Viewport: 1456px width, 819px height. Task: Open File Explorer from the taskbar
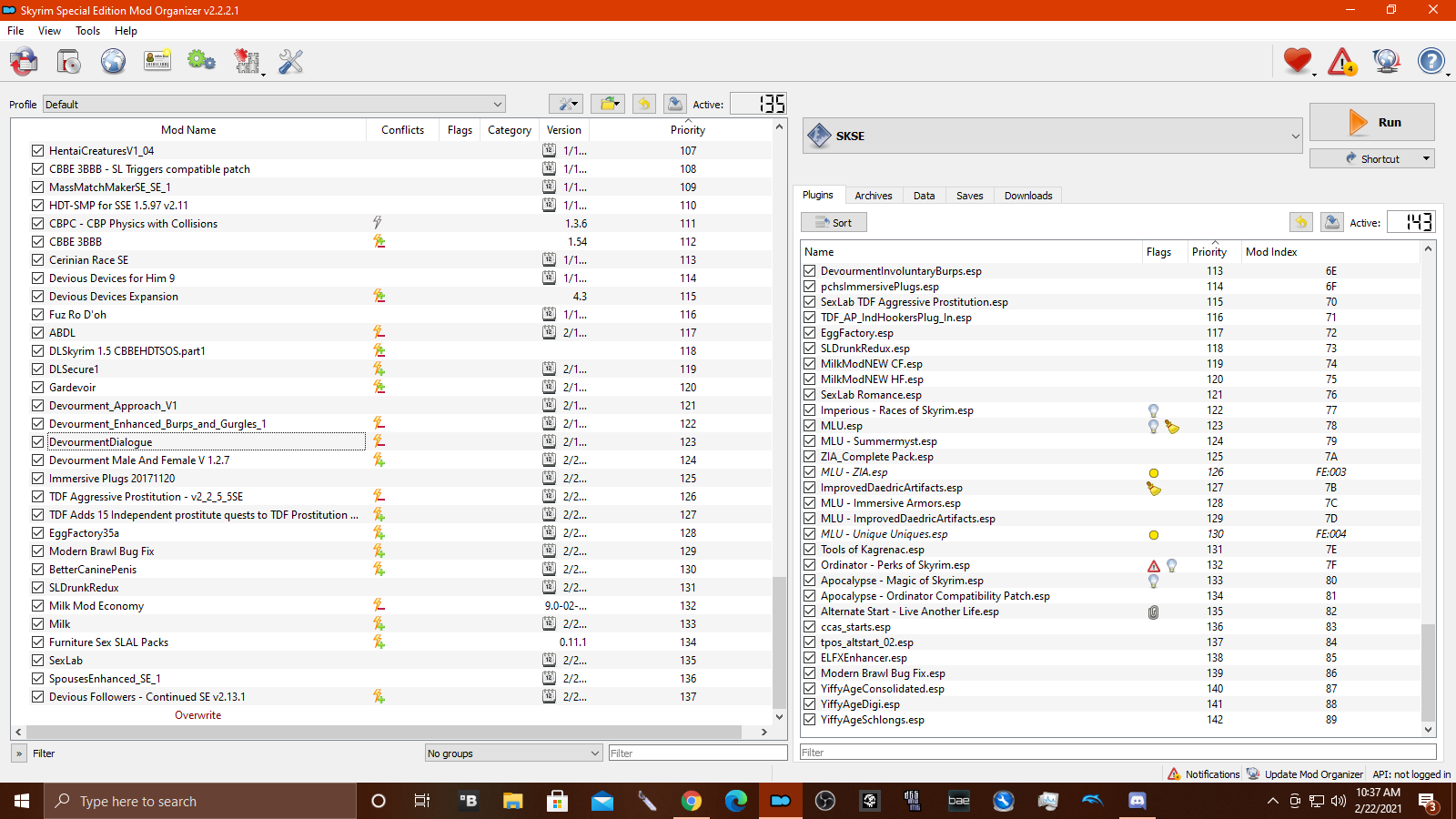pyautogui.click(x=513, y=801)
